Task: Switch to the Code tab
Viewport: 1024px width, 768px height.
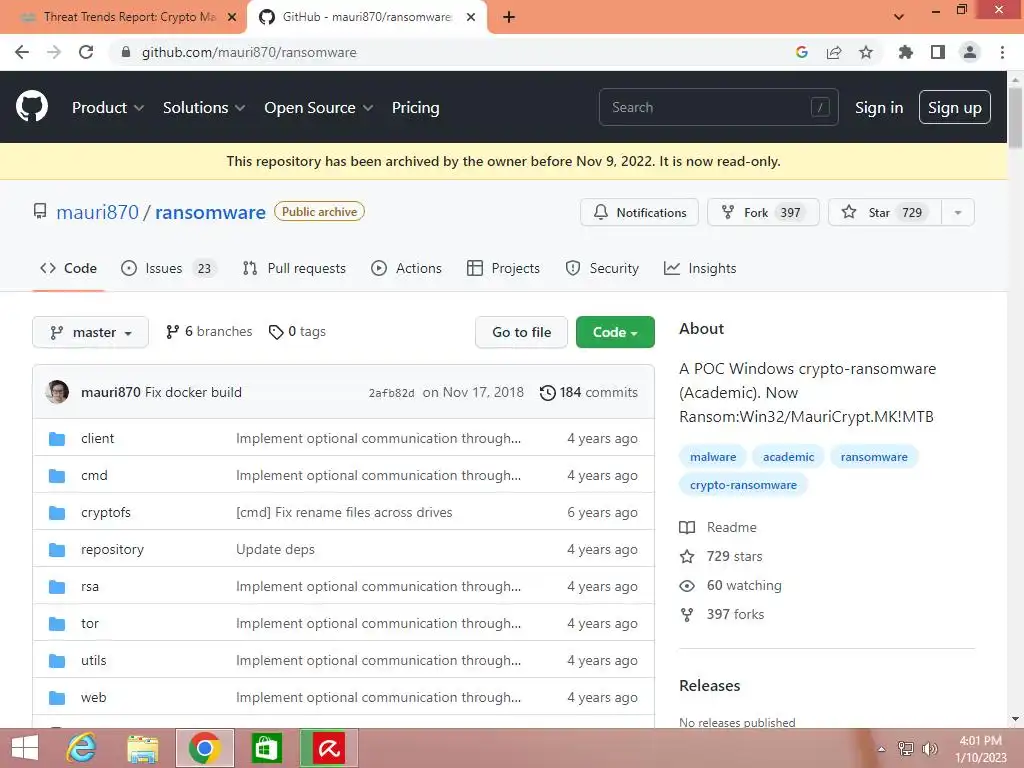Action: tap(69, 268)
